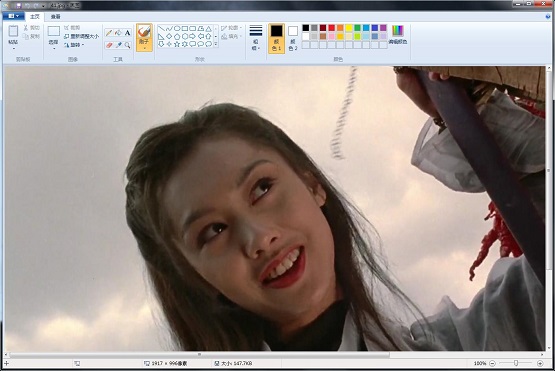Expand the Select dropdown arrow

54,48
